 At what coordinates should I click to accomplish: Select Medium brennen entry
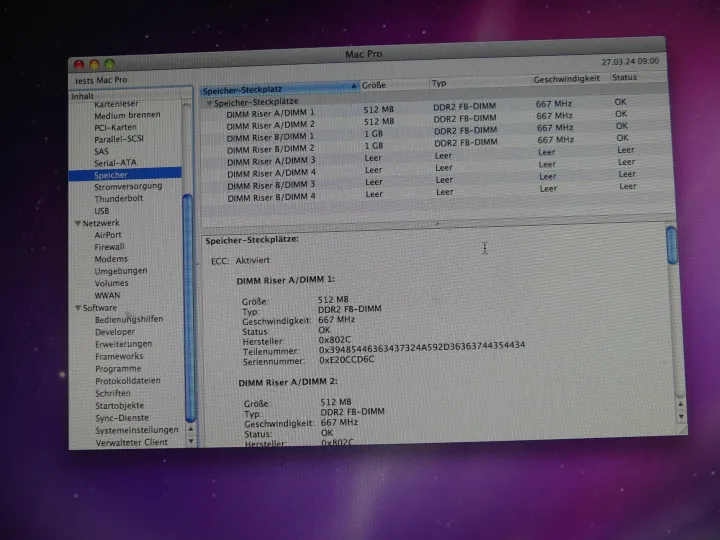tap(127, 115)
